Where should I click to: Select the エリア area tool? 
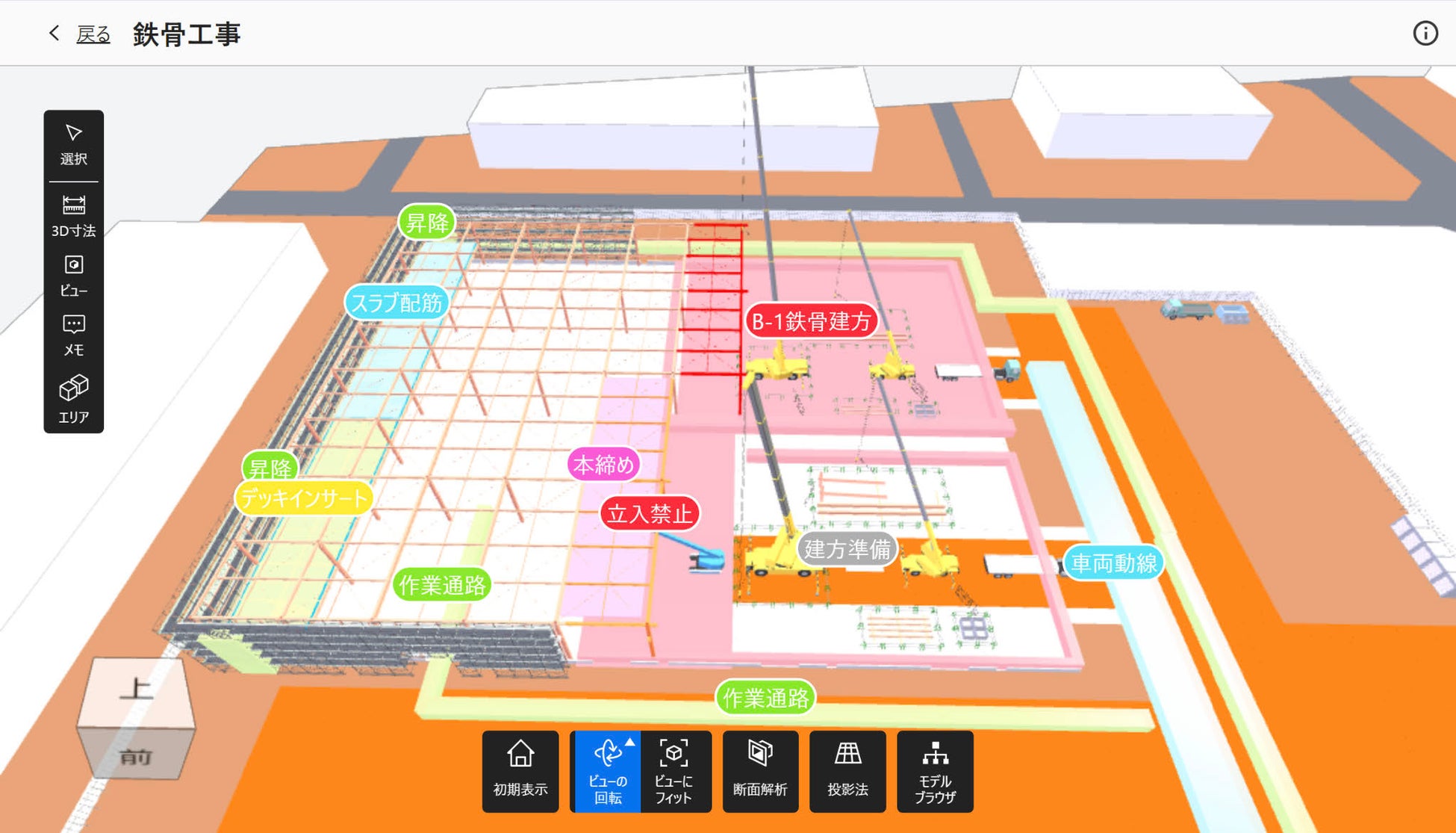(x=73, y=400)
